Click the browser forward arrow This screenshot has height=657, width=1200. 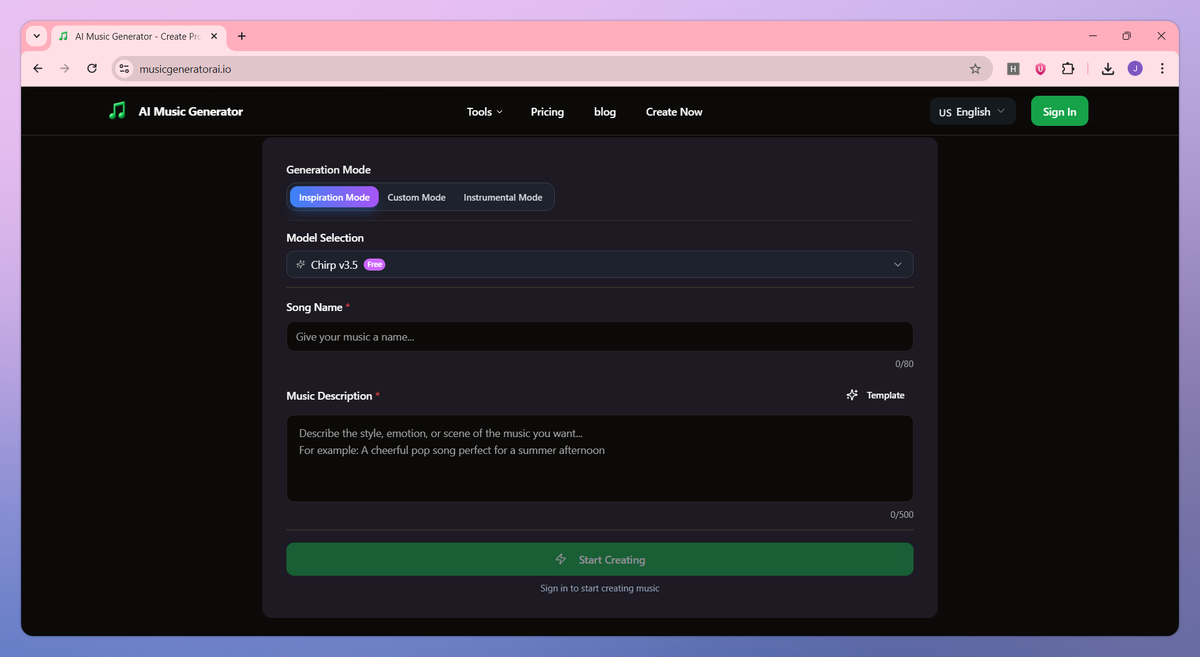65,69
